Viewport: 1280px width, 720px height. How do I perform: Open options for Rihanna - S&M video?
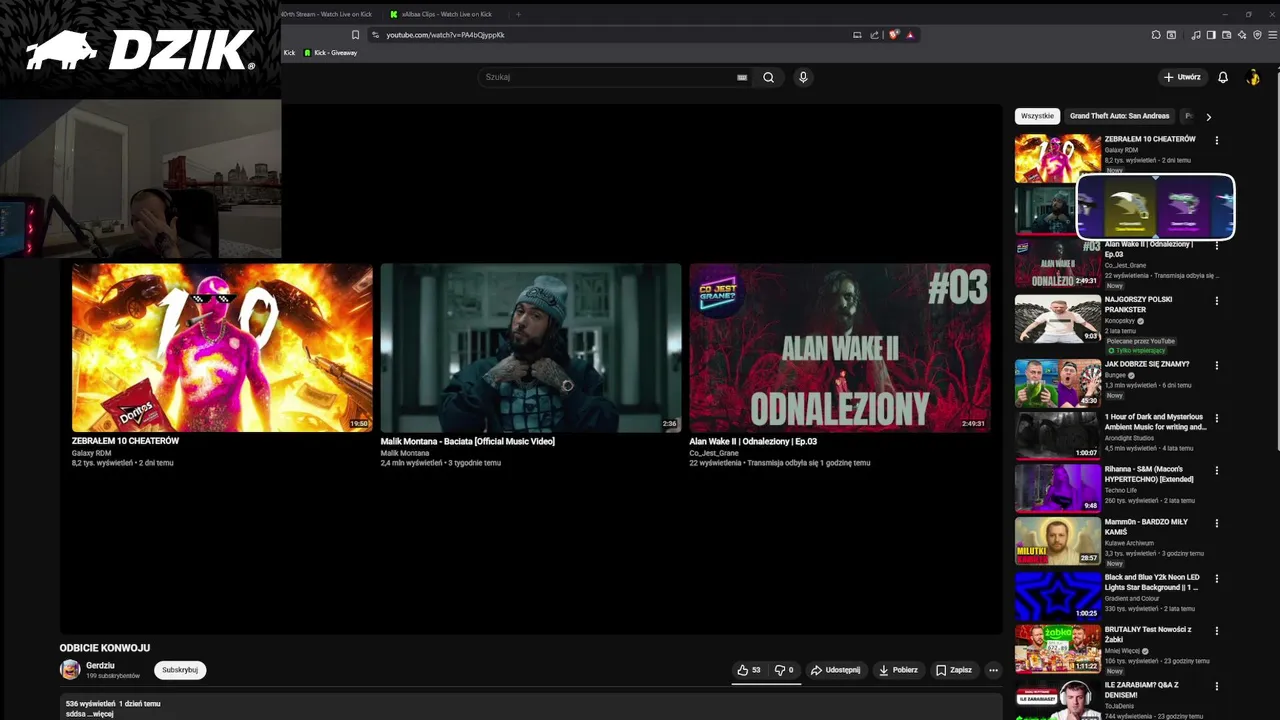click(1217, 471)
